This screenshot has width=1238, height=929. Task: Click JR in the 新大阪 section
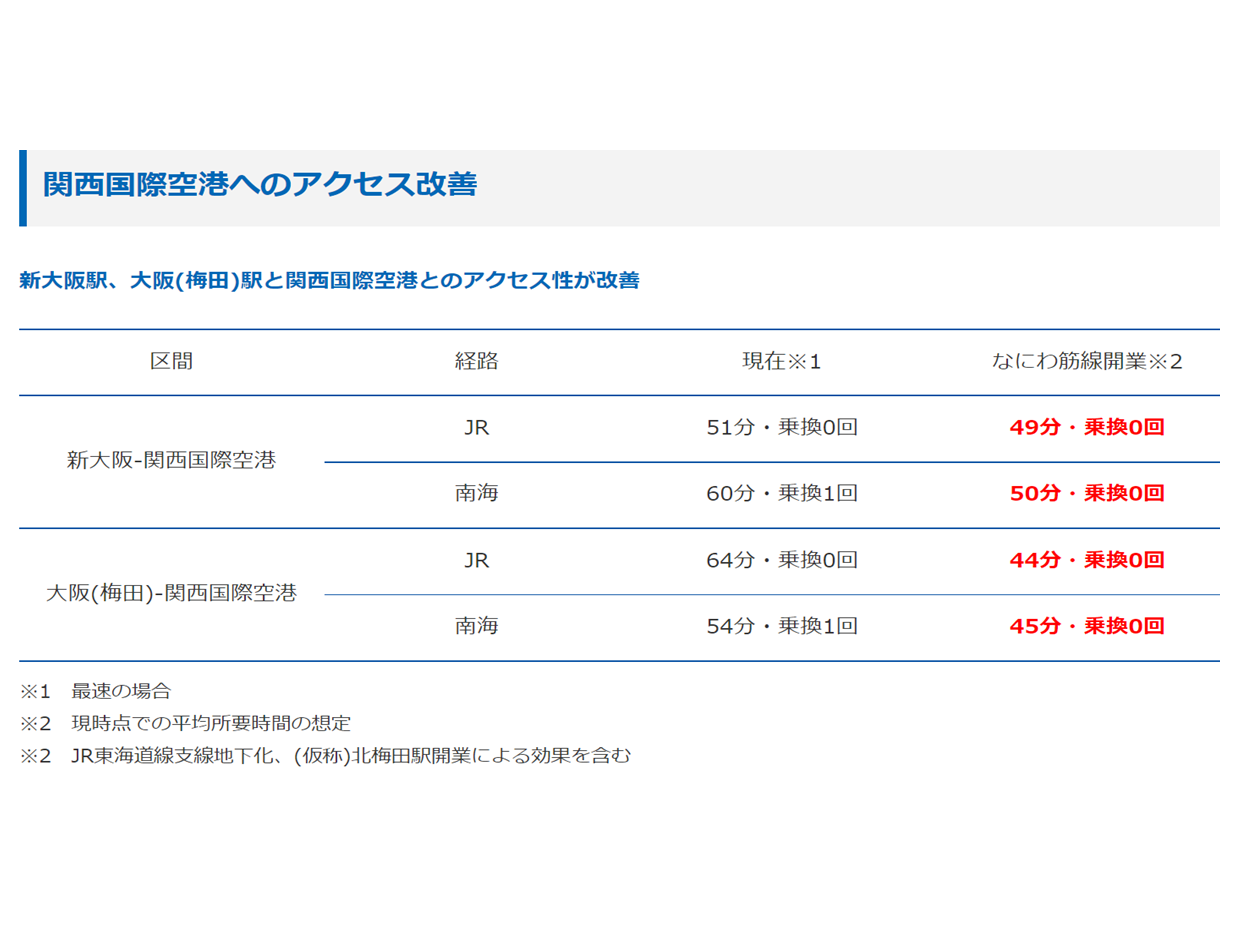click(x=476, y=428)
